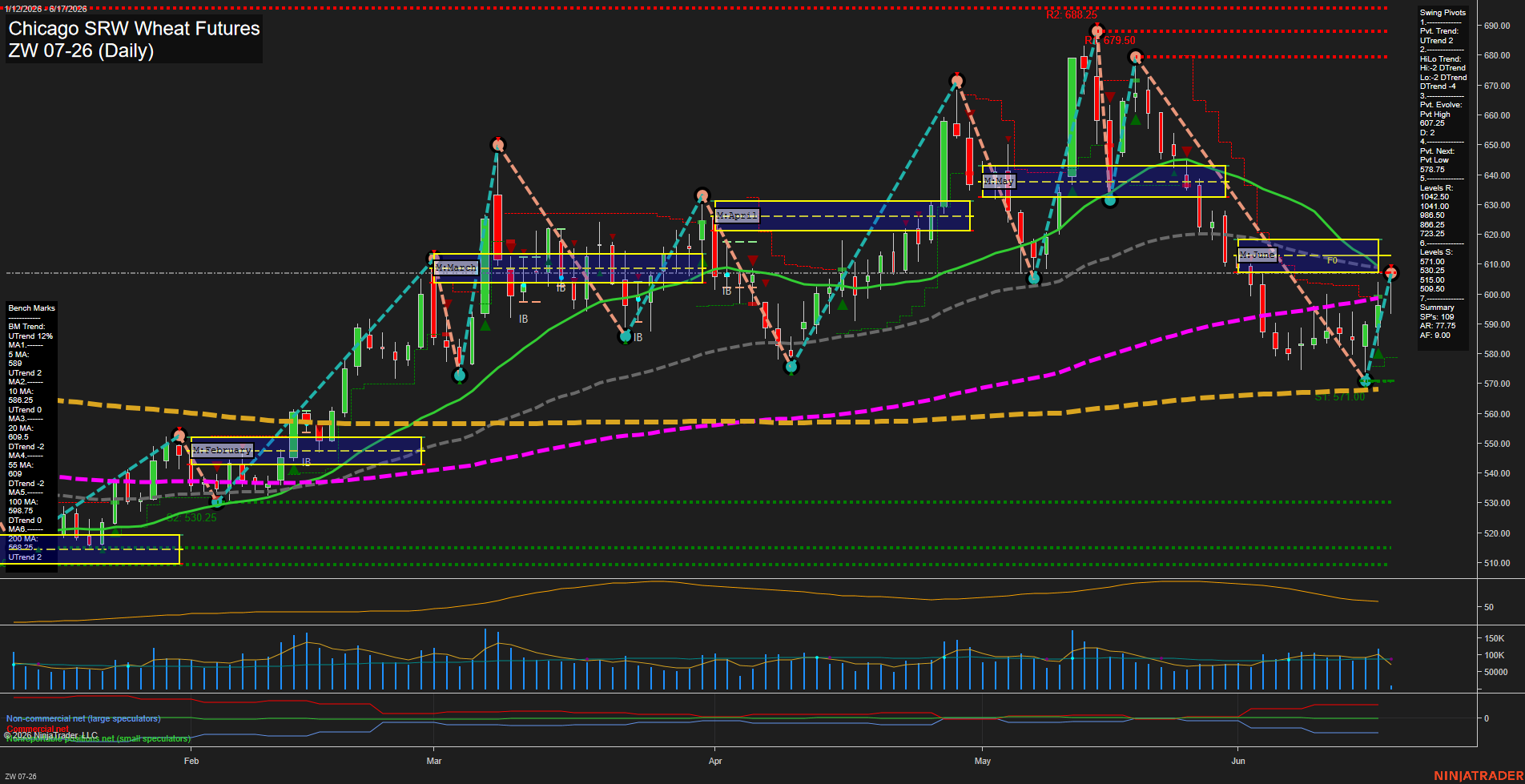
Task: Click the 150K volume axis label
Action: (1494, 638)
